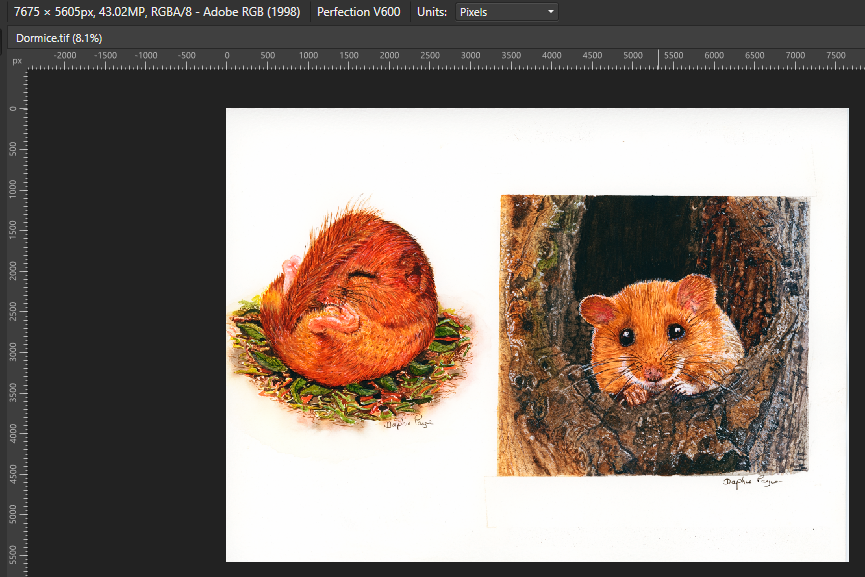The image size is (865, 577).
Task: Click the vertical ruler at the 4500 mark
Action: click(13, 474)
